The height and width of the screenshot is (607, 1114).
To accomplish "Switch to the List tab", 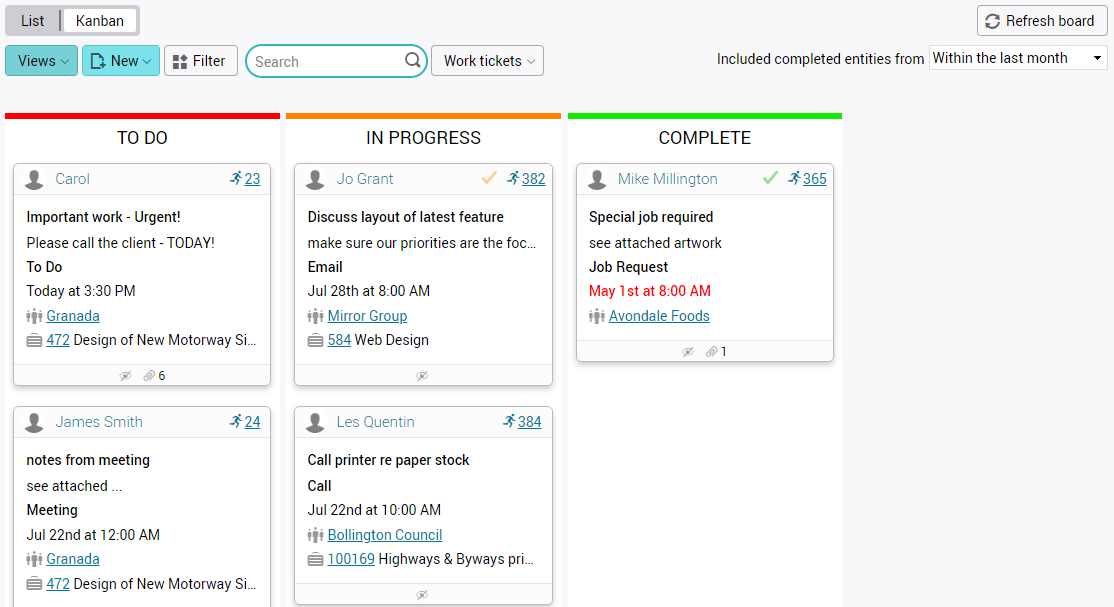I will (x=32, y=21).
